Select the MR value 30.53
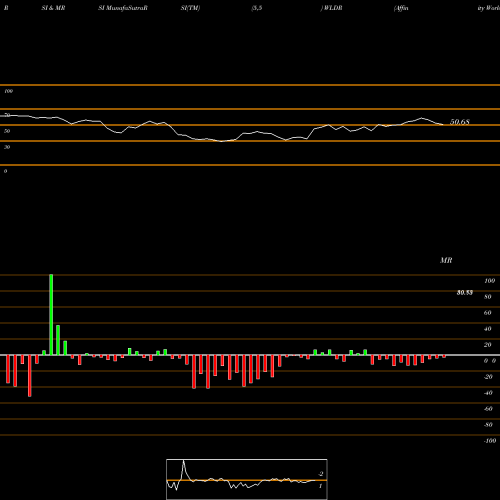The image size is (500, 500). click(x=465, y=293)
